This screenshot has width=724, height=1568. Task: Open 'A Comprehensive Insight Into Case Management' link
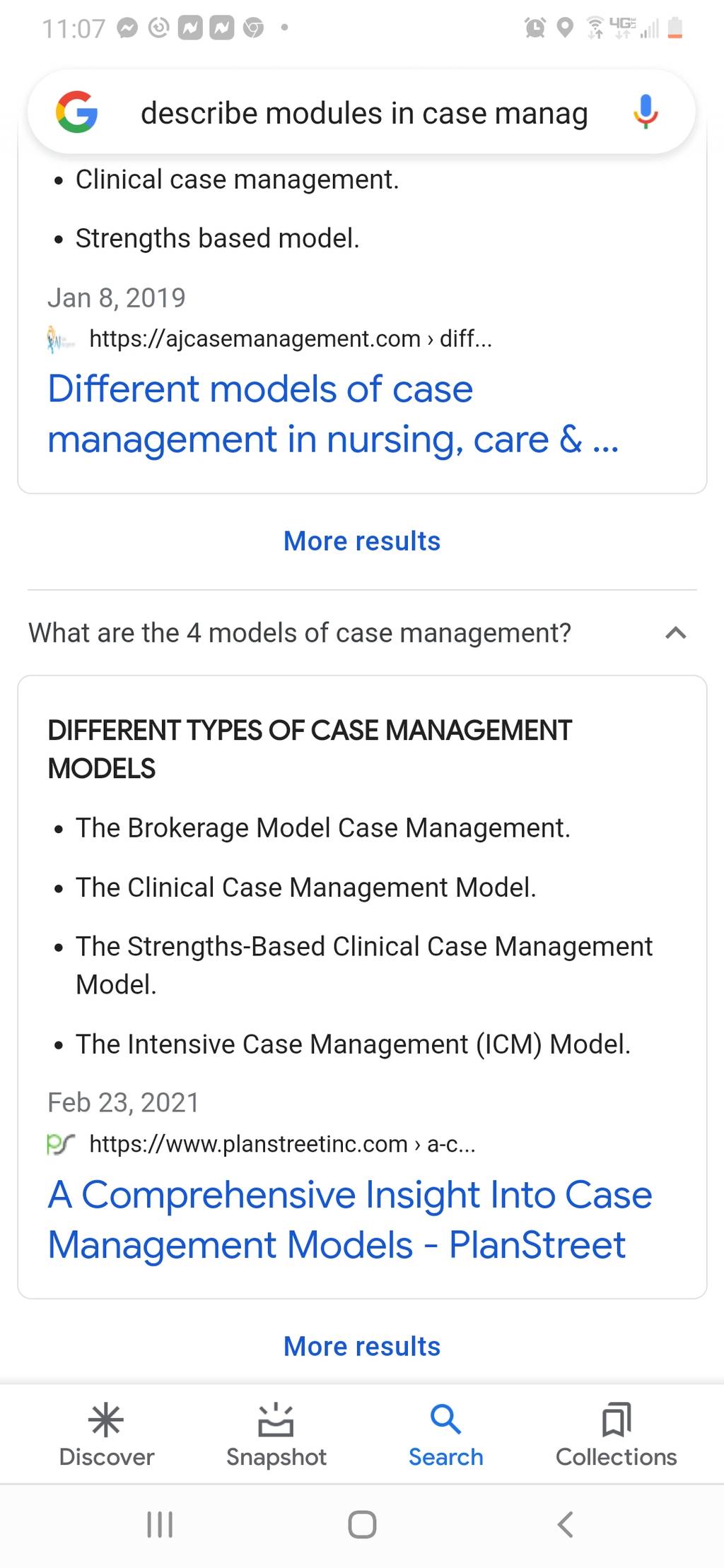(x=349, y=1220)
